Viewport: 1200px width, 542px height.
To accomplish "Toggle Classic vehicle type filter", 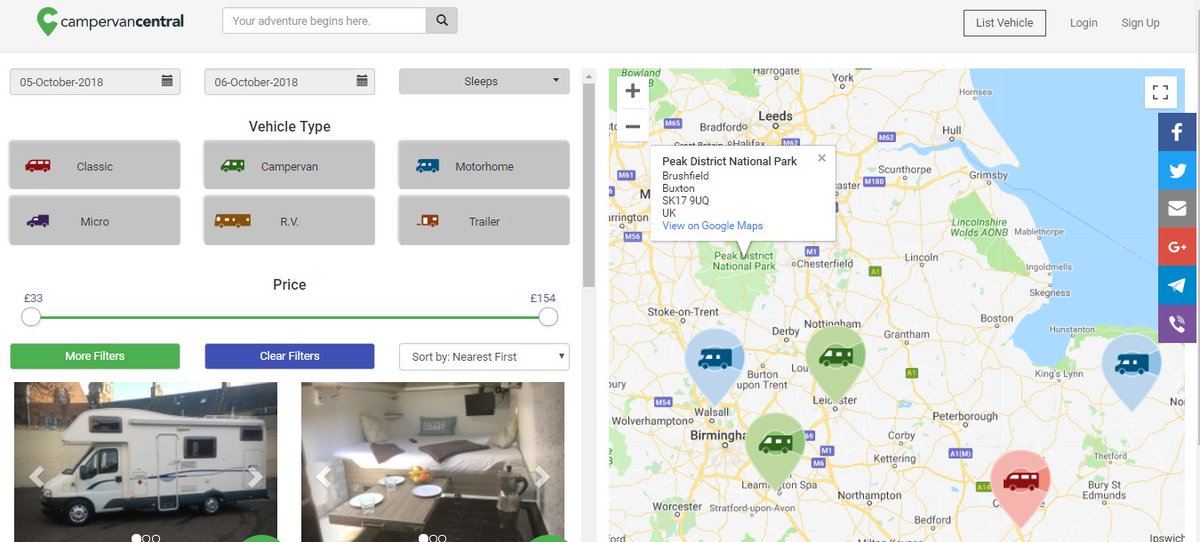I will click(95, 165).
